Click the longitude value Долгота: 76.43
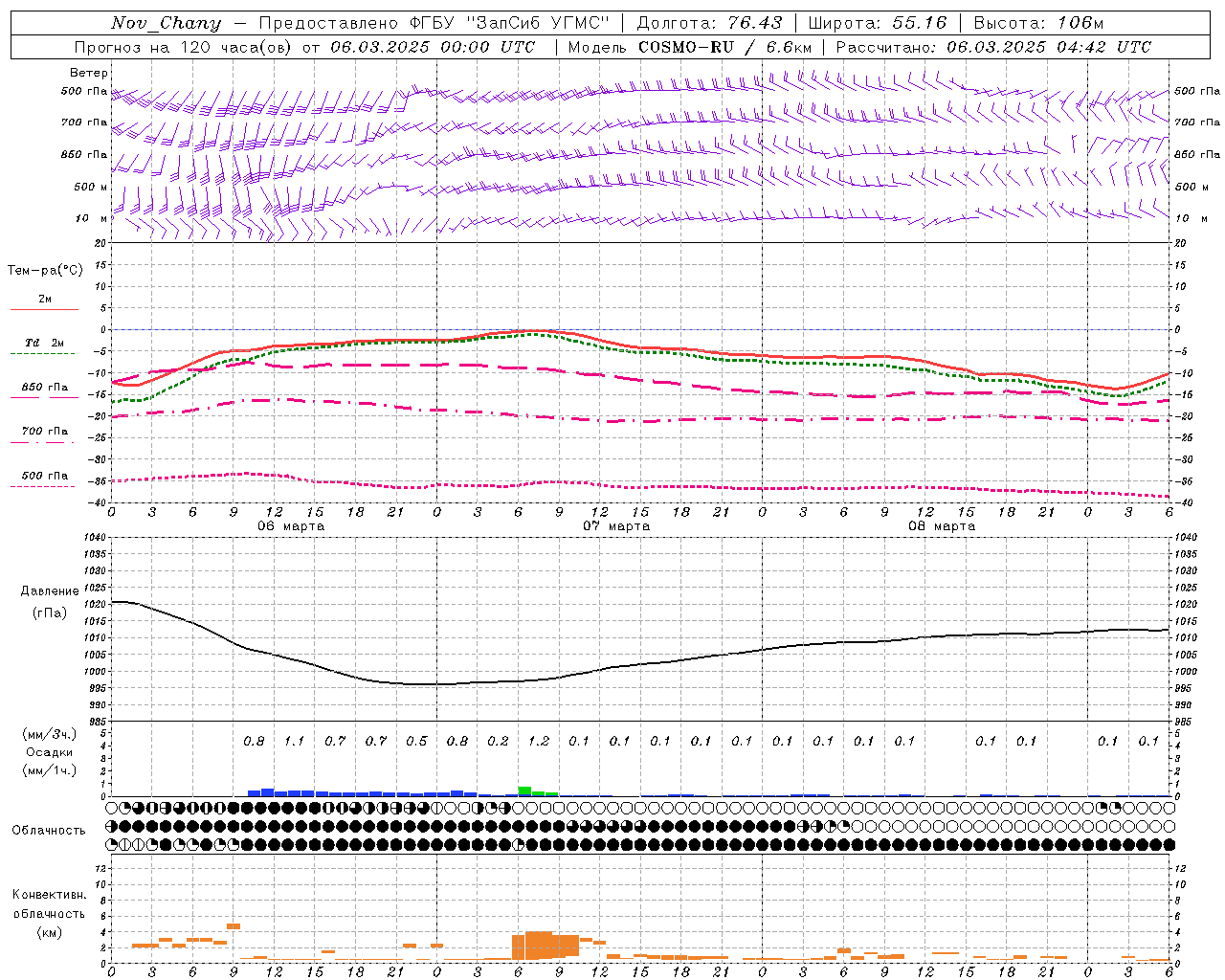Screen dimensions: 1225x980 coord(709,23)
